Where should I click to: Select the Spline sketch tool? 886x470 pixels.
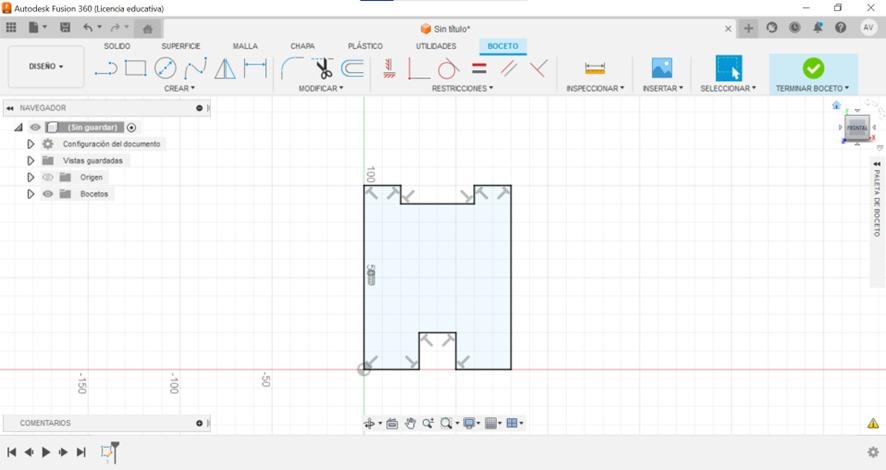click(x=196, y=69)
